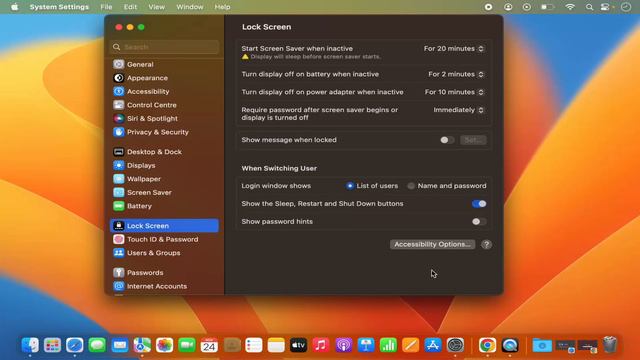Open the Apple menu
Viewport: 640px width, 360px height.
(15, 7)
